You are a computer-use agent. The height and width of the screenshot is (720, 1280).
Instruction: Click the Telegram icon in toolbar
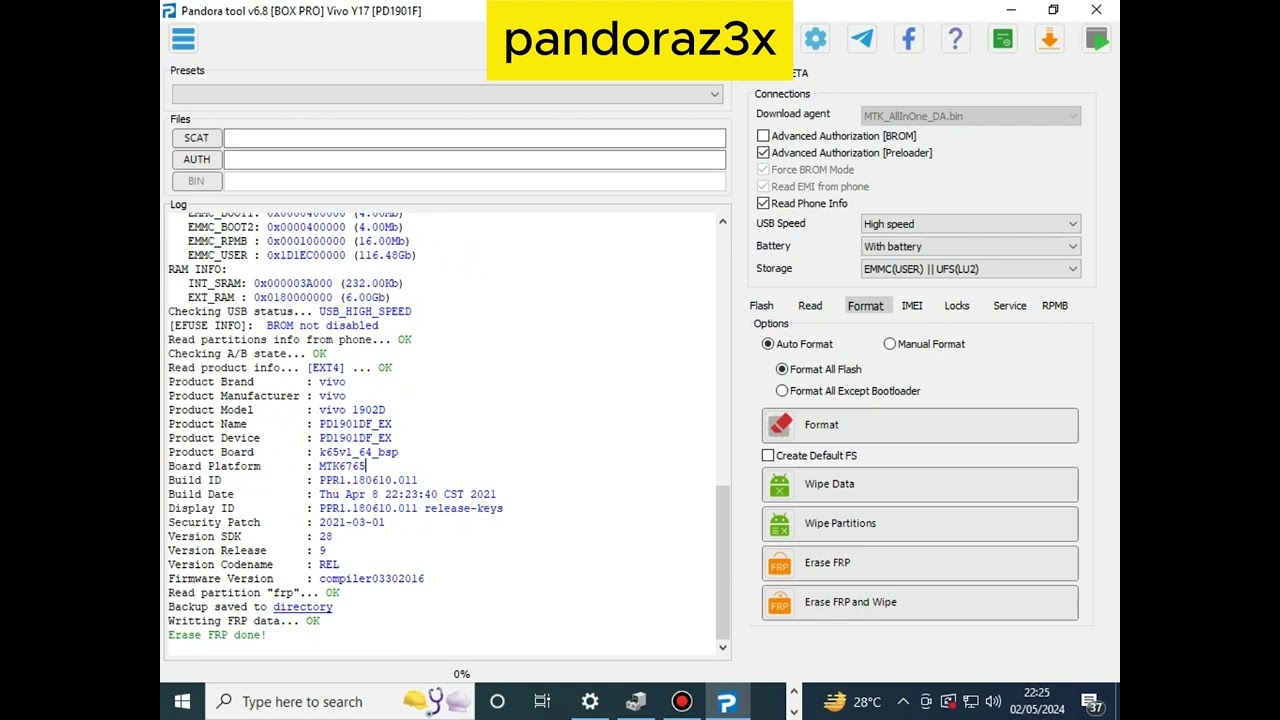point(862,39)
